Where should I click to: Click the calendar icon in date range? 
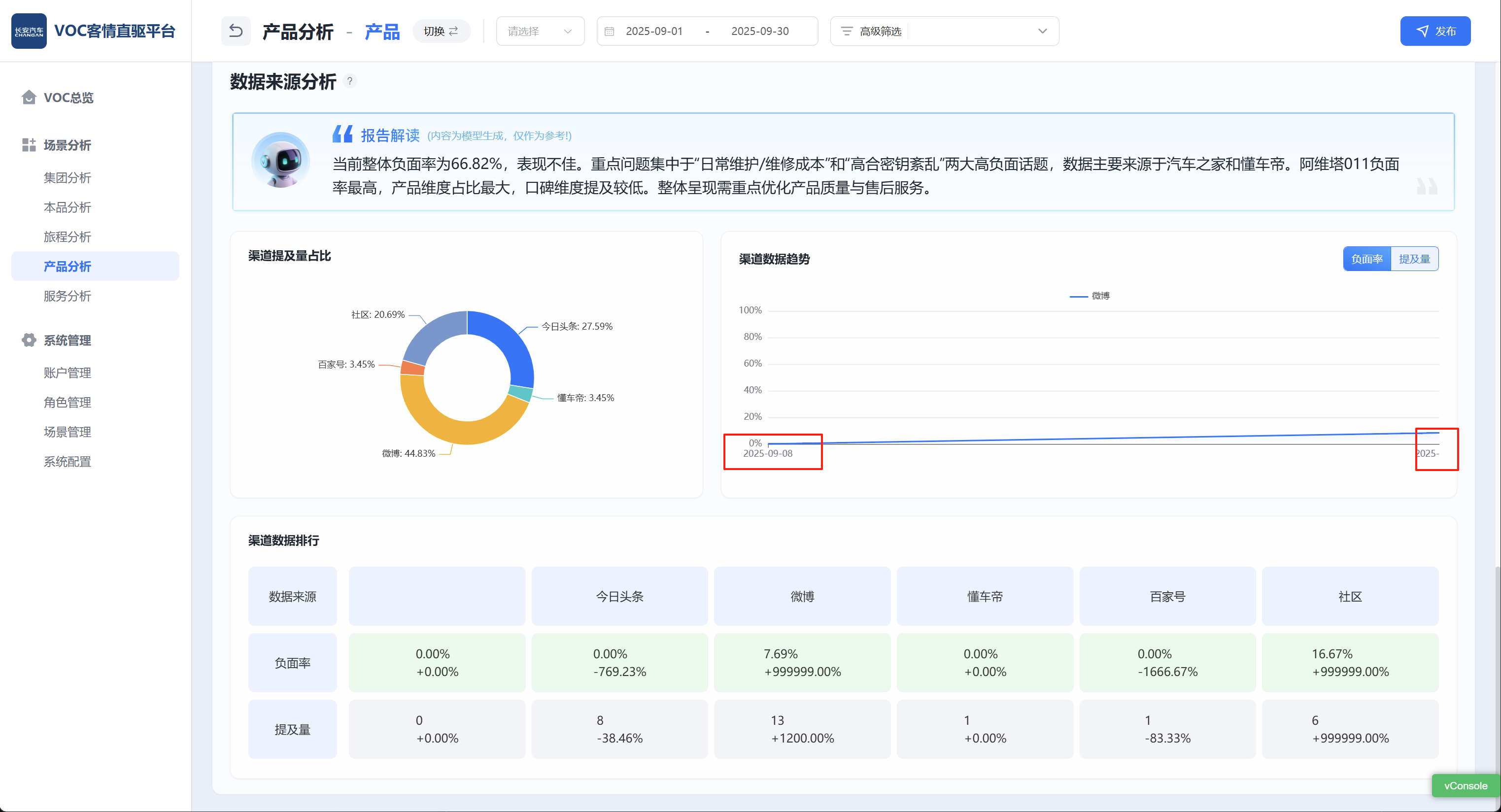click(x=610, y=32)
